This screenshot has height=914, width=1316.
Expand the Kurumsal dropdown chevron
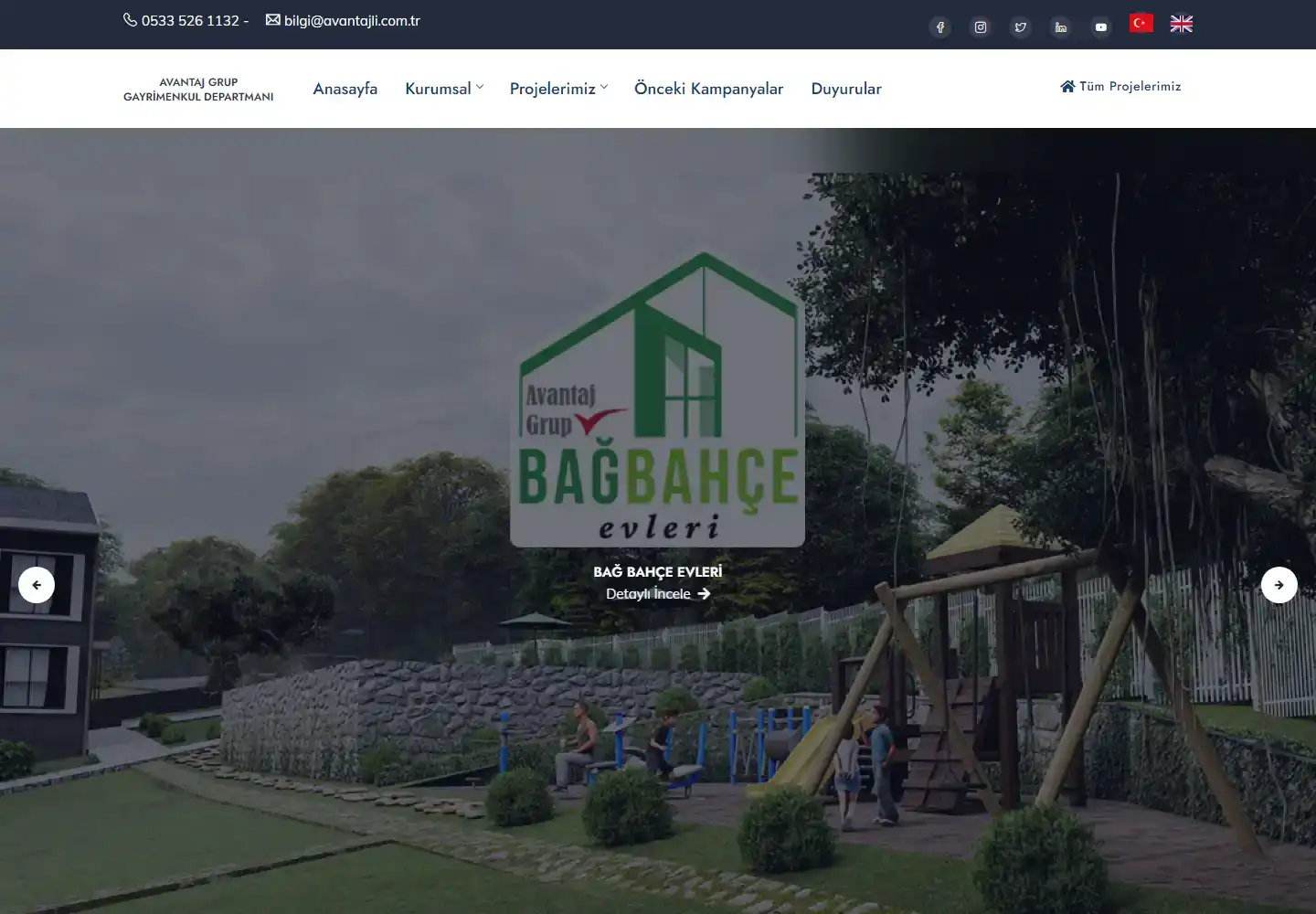pos(480,88)
